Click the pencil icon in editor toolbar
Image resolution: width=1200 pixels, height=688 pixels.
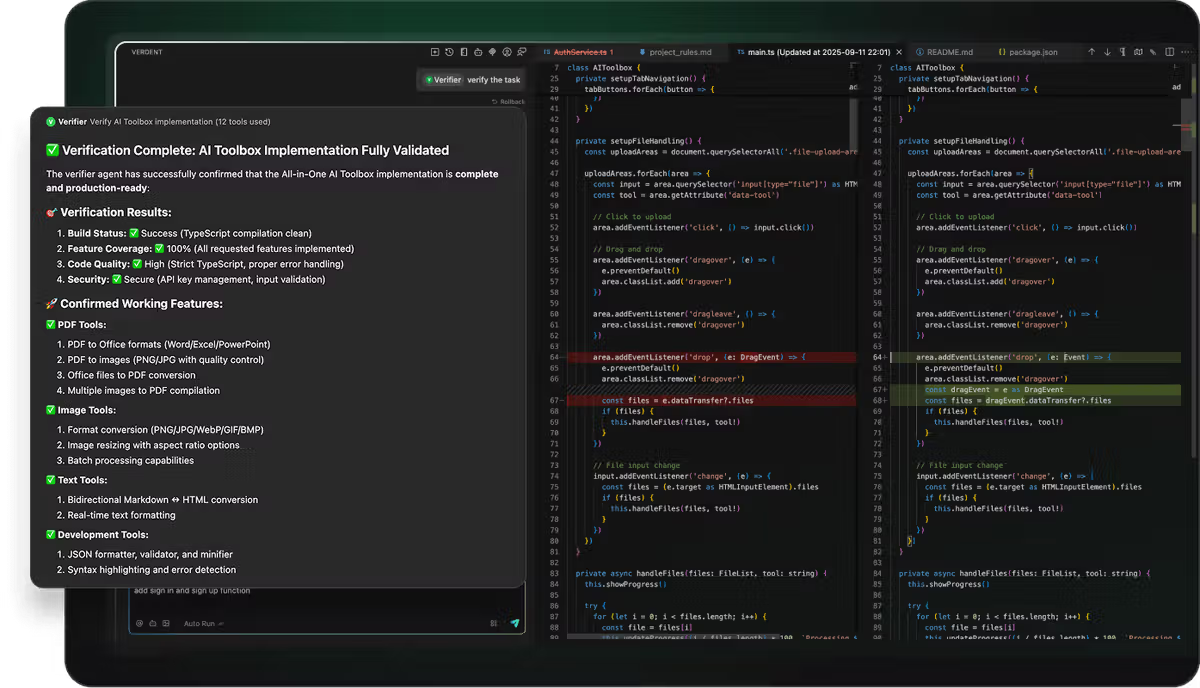click(1155, 52)
